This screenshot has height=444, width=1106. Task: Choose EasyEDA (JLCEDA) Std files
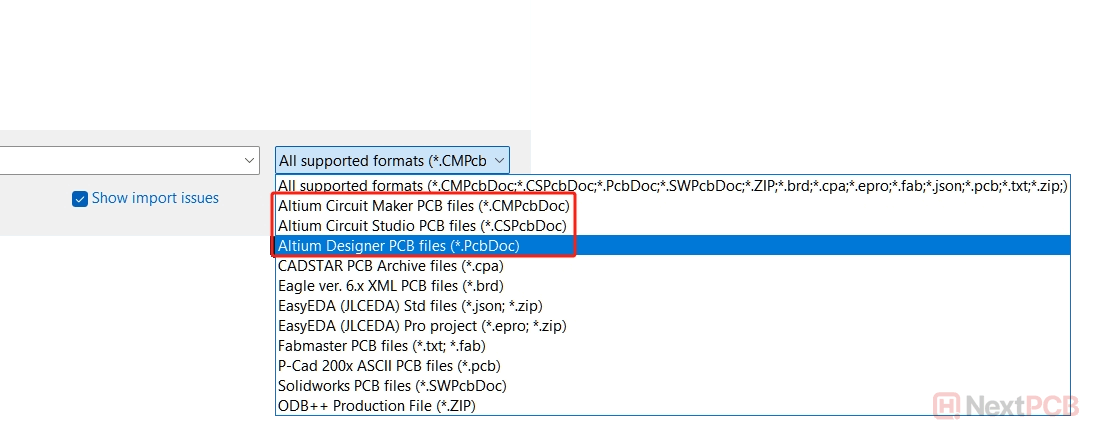(x=410, y=306)
